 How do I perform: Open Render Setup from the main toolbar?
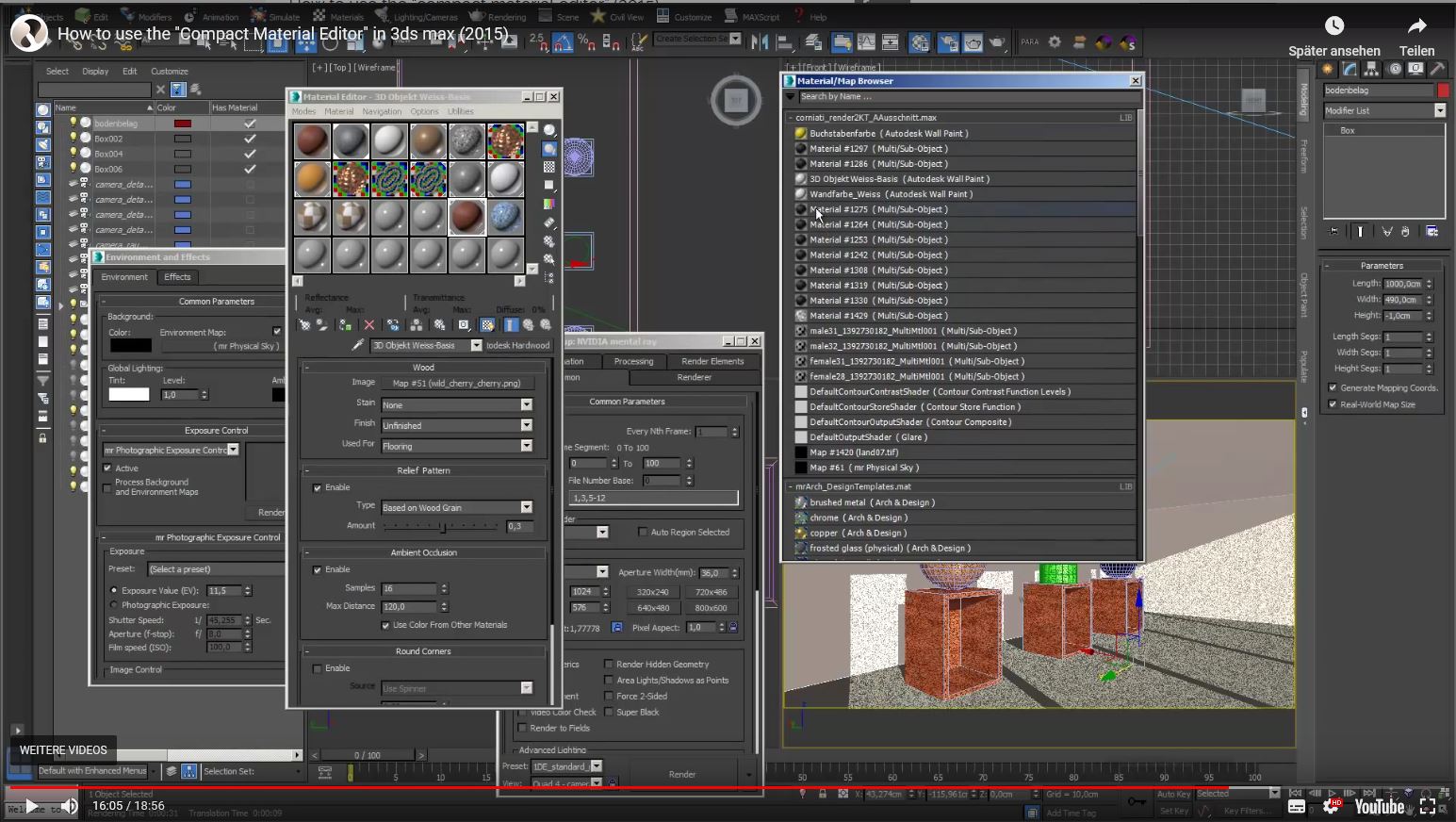coord(947,41)
